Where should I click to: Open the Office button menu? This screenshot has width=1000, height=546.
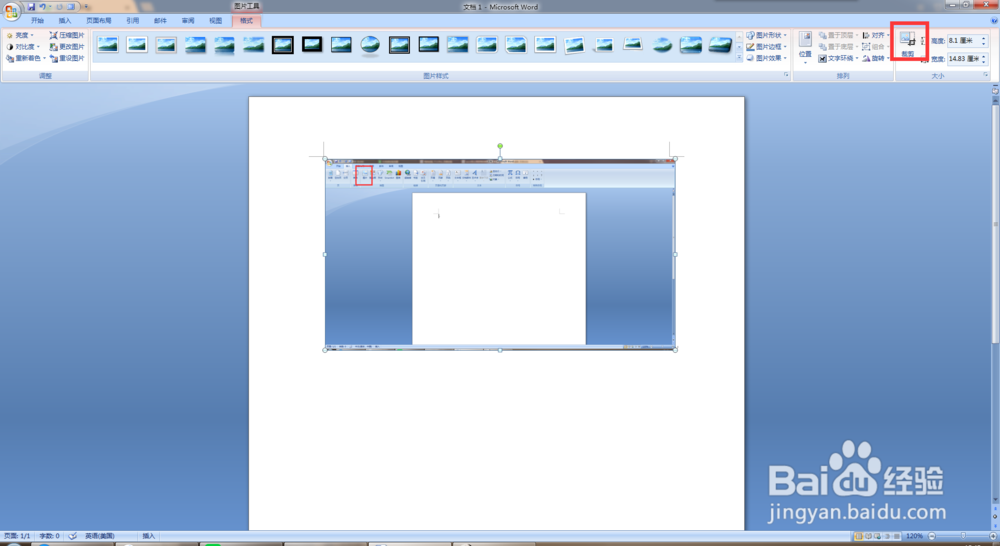[11, 11]
